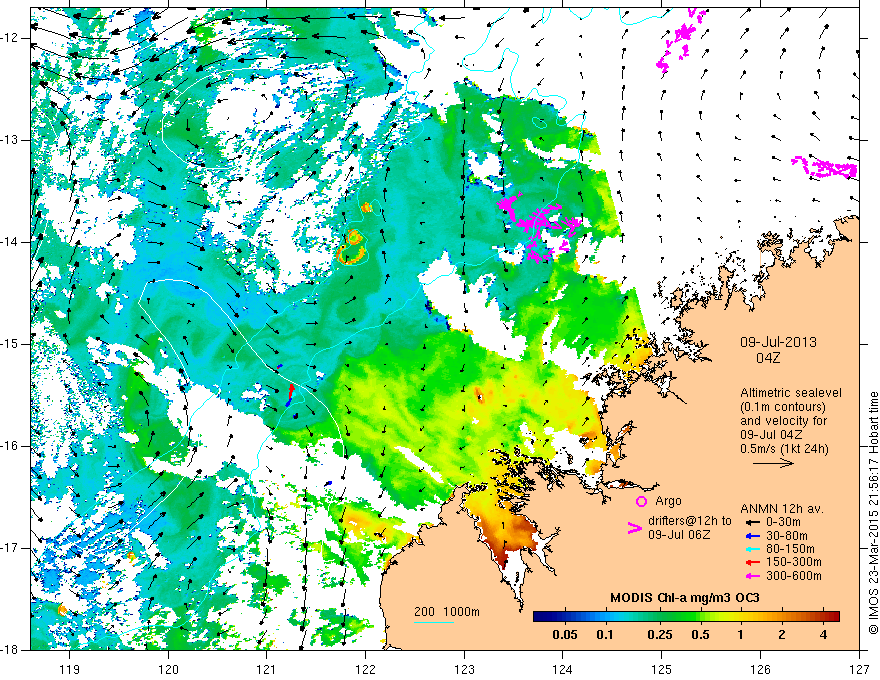Click the 'ANMN 12h av.' legend heading
The width and height of the screenshot is (880, 680).
(x=782, y=509)
